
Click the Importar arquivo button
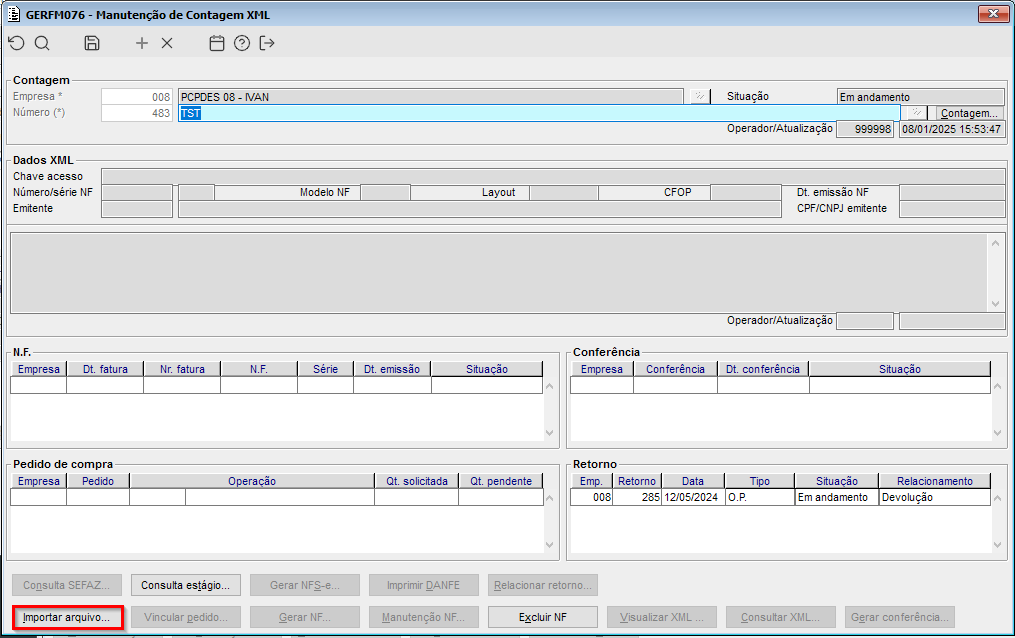pos(66,617)
